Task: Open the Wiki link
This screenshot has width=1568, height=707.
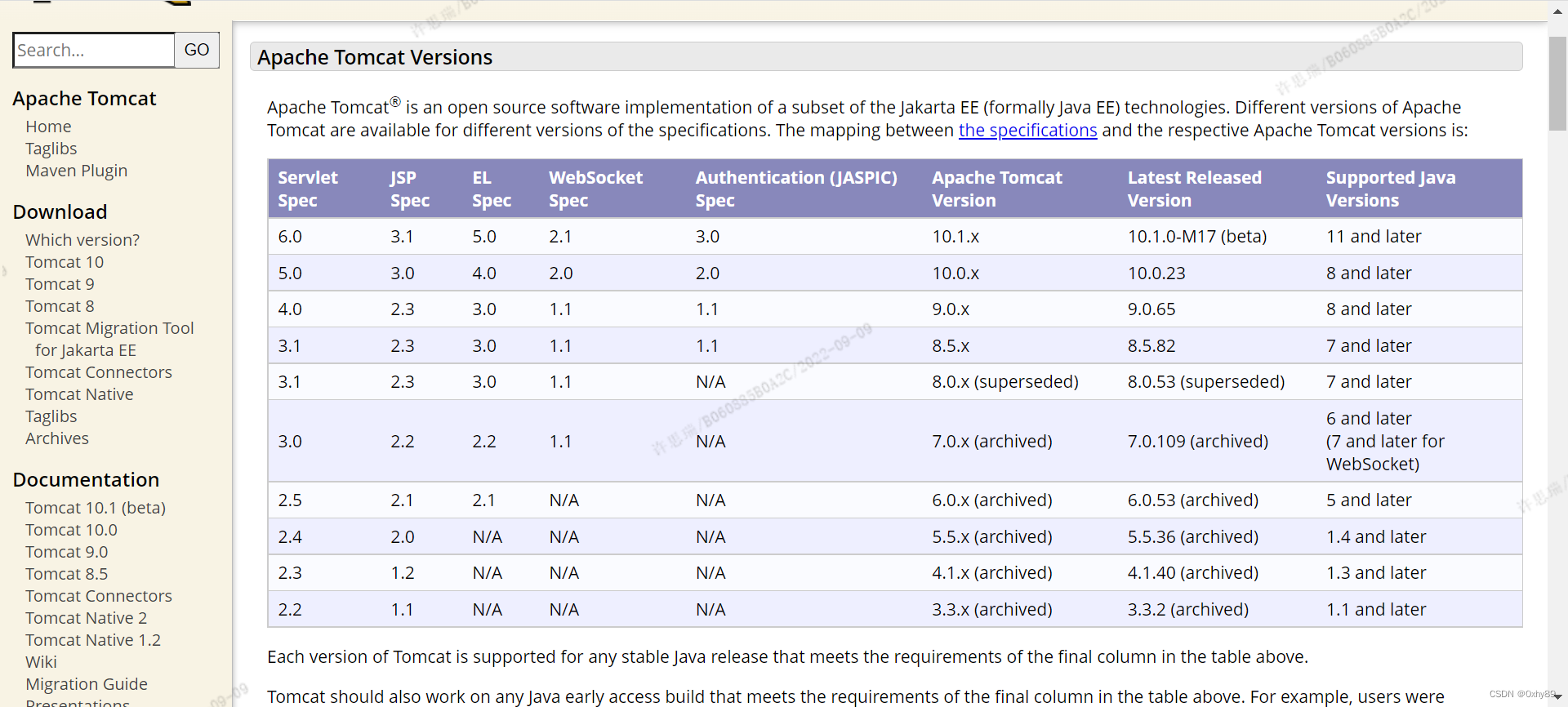Action: [x=41, y=662]
